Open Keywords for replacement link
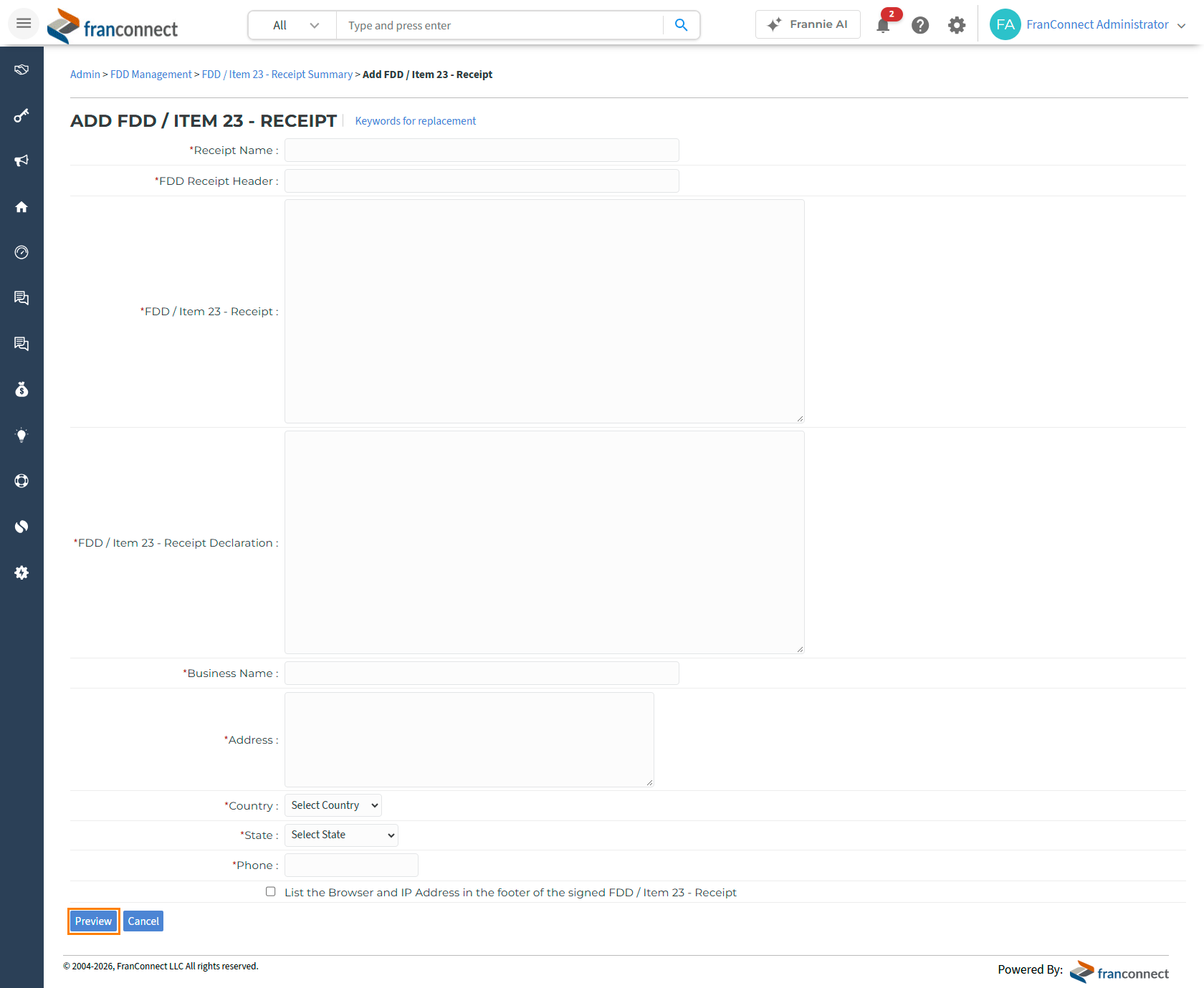 click(x=416, y=121)
